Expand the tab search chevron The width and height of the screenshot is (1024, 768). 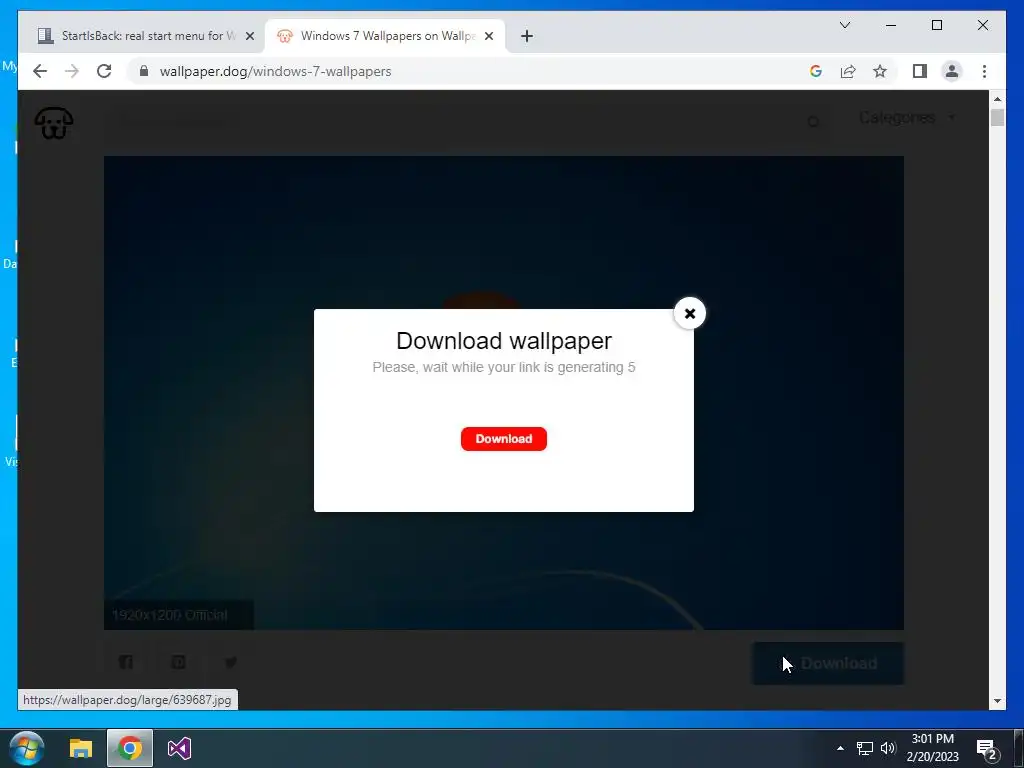pos(845,25)
